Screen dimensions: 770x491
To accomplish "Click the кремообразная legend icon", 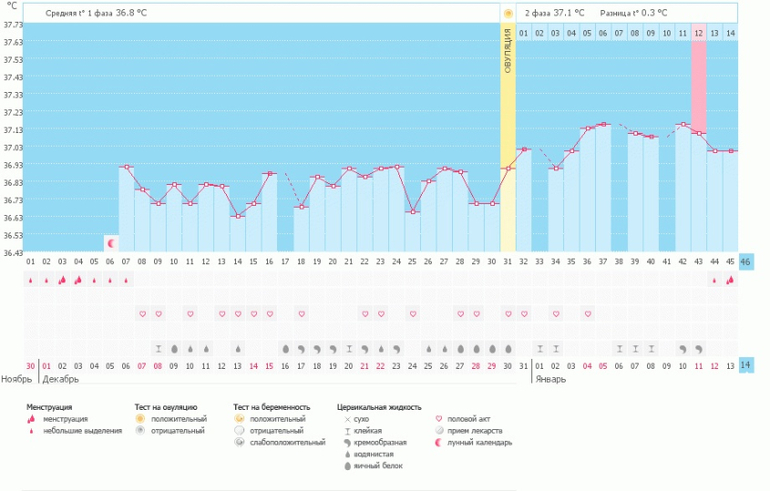I will 348,442.
